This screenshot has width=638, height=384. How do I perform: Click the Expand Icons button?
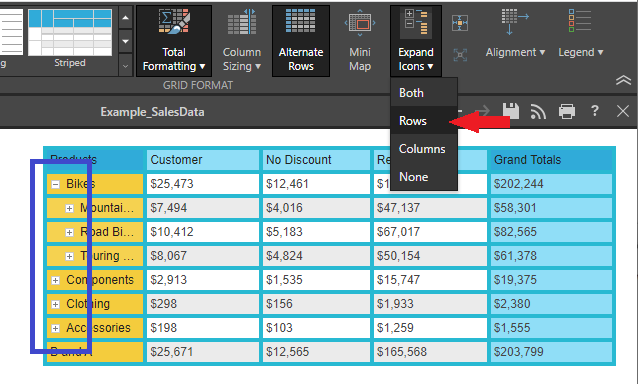point(415,41)
